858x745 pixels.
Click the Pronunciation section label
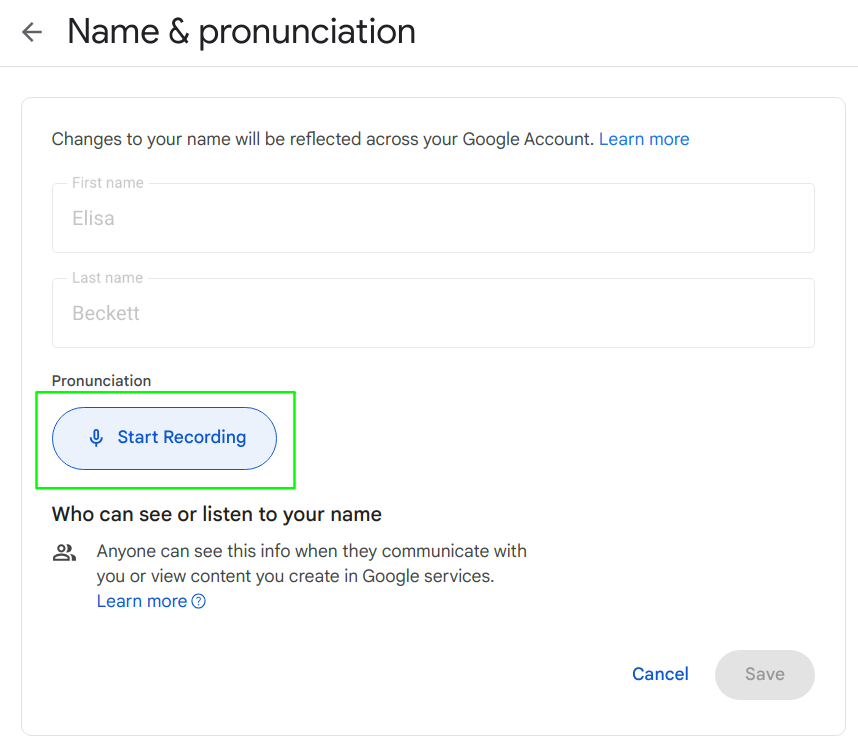(101, 381)
